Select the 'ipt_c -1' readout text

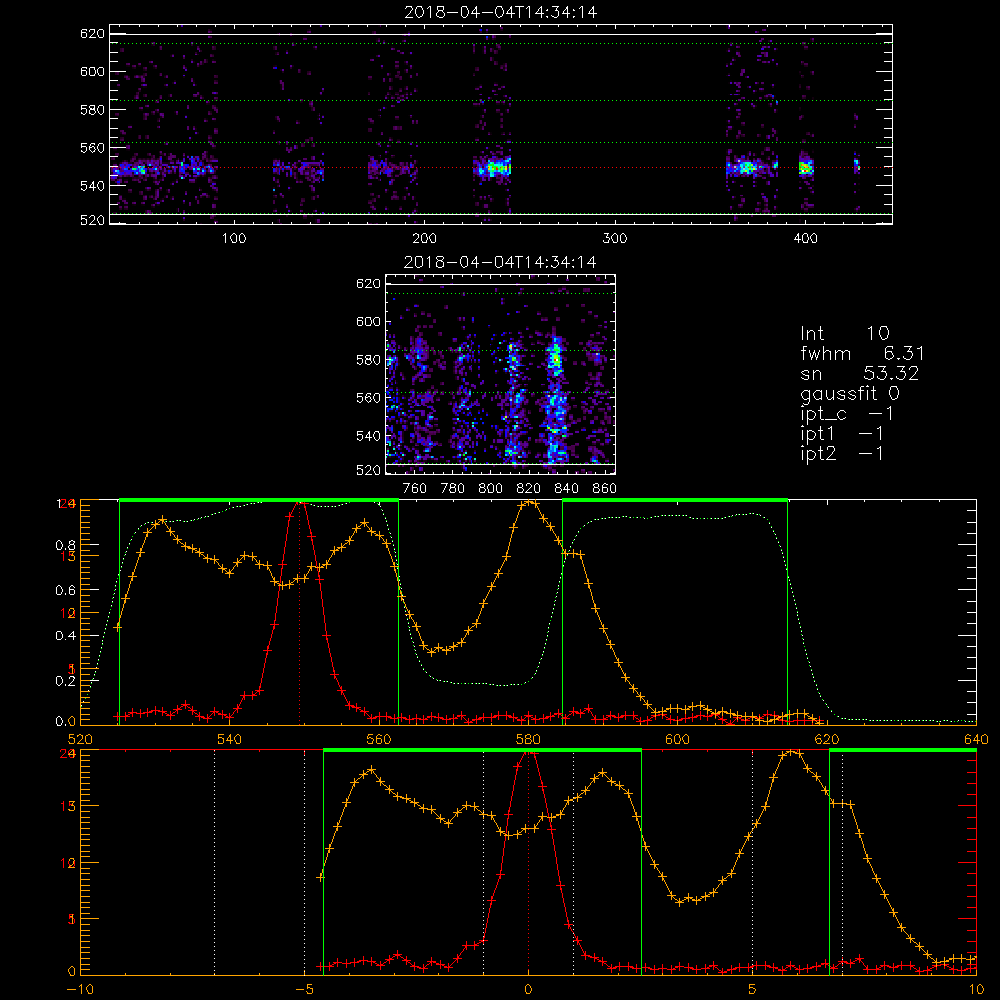[847, 413]
